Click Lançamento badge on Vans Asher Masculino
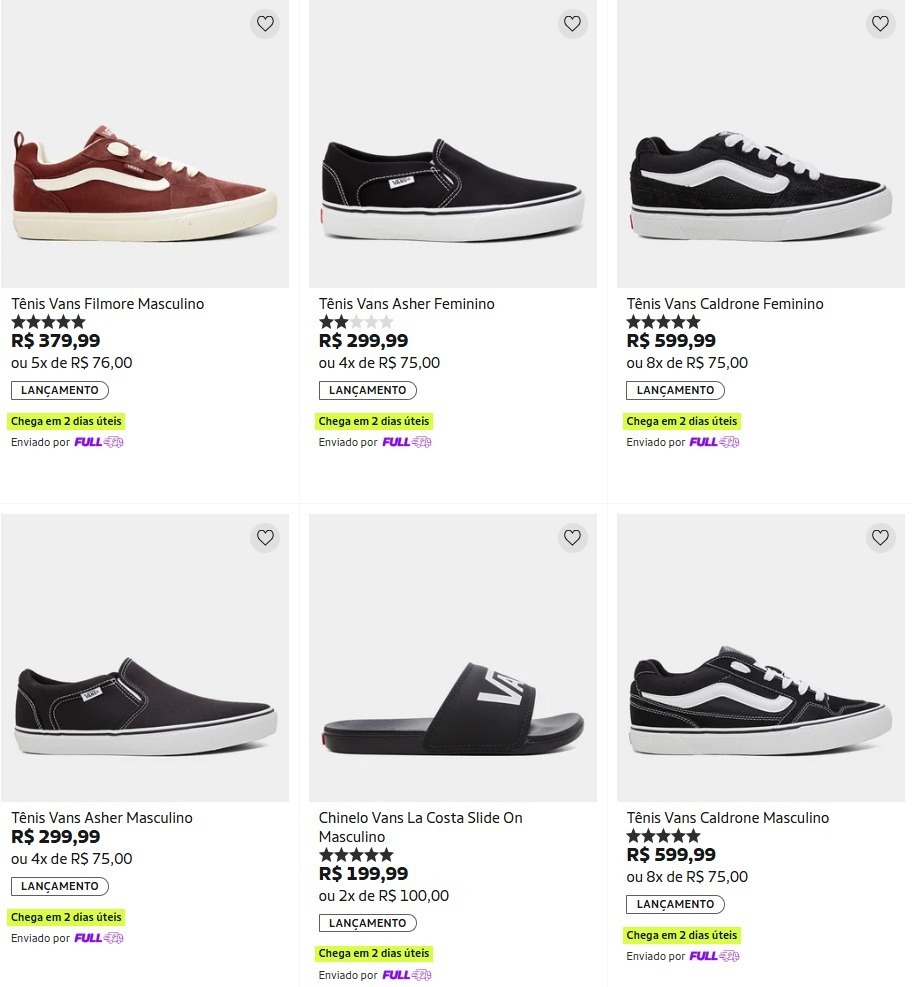Screen dimensions: 912x987 coord(60,886)
